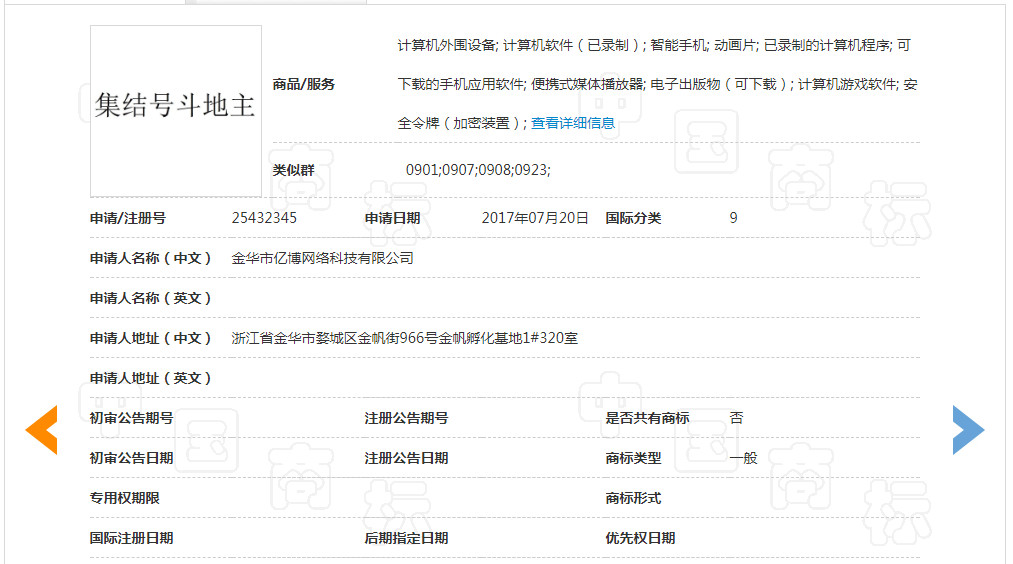Viewport: 1013px width, 564px height.
Task: Click the 商标形式 label
Action: point(633,498)
